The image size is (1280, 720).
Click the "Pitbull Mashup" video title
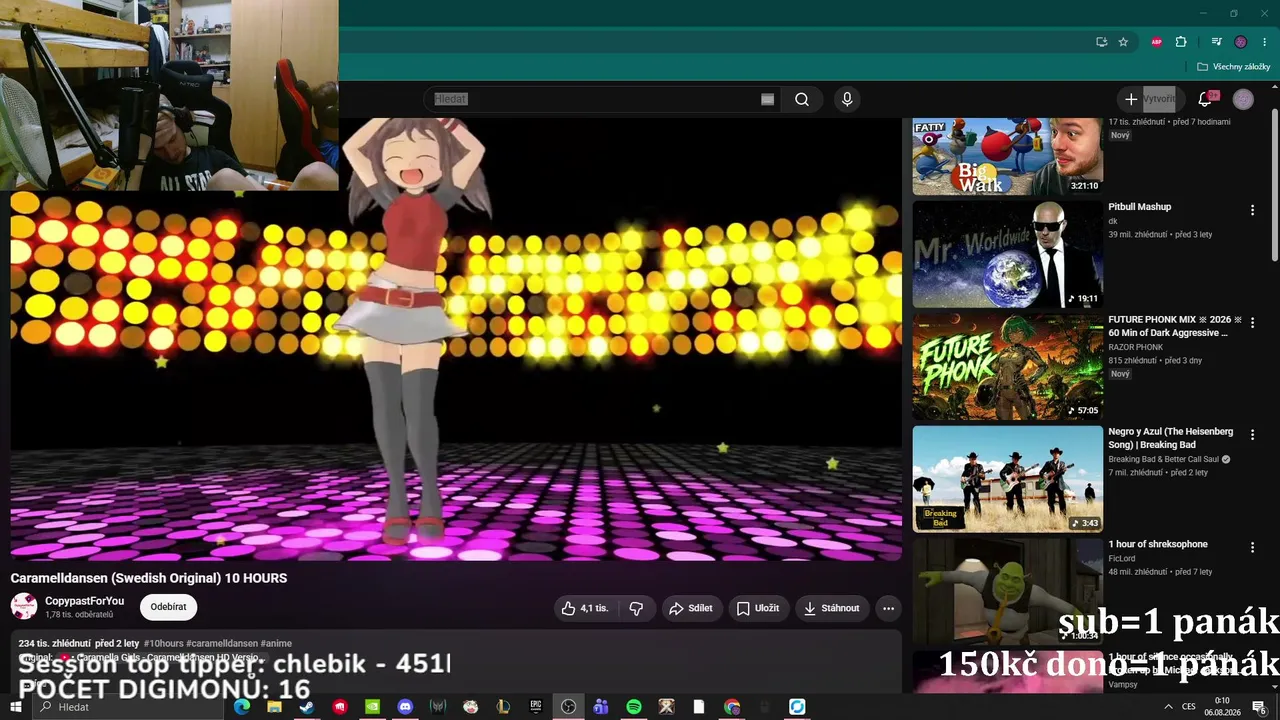(1139, 207)
